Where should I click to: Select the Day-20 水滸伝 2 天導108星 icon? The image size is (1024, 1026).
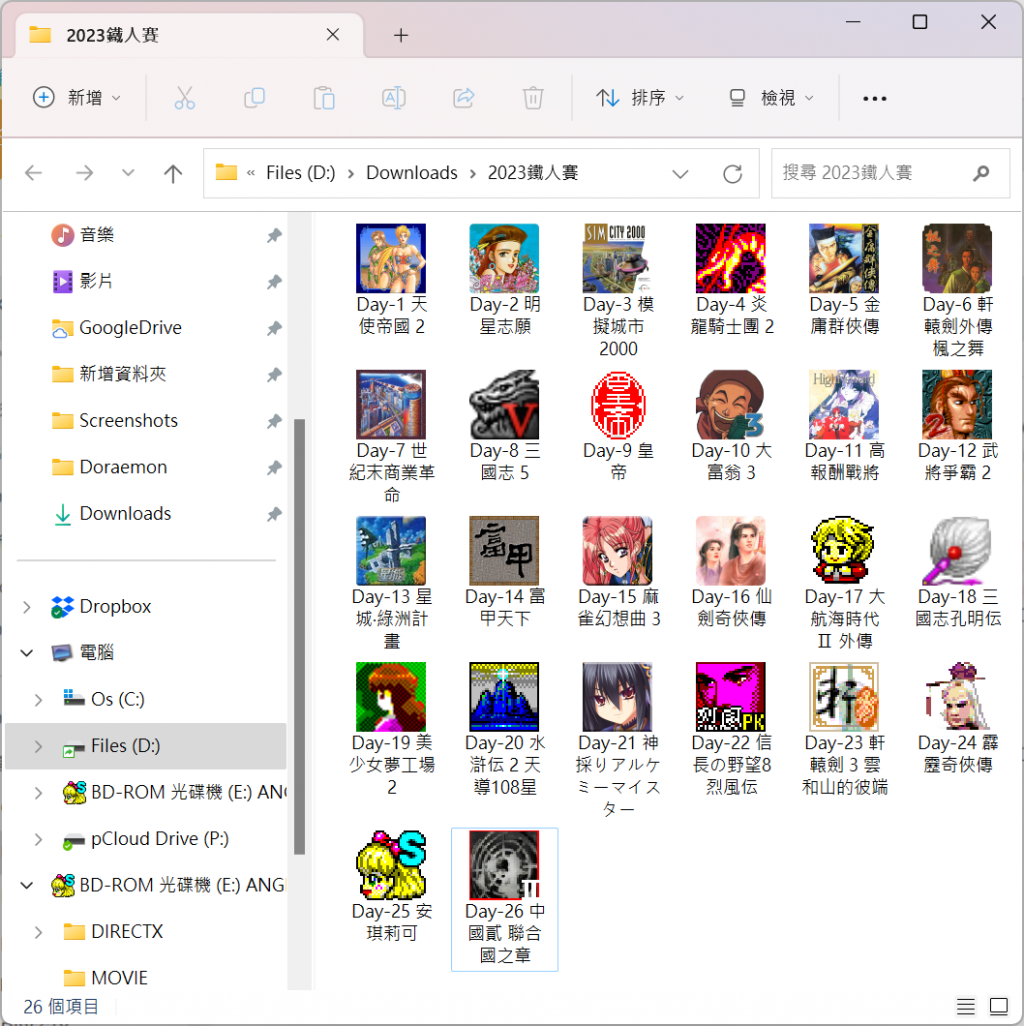[504, 729]
